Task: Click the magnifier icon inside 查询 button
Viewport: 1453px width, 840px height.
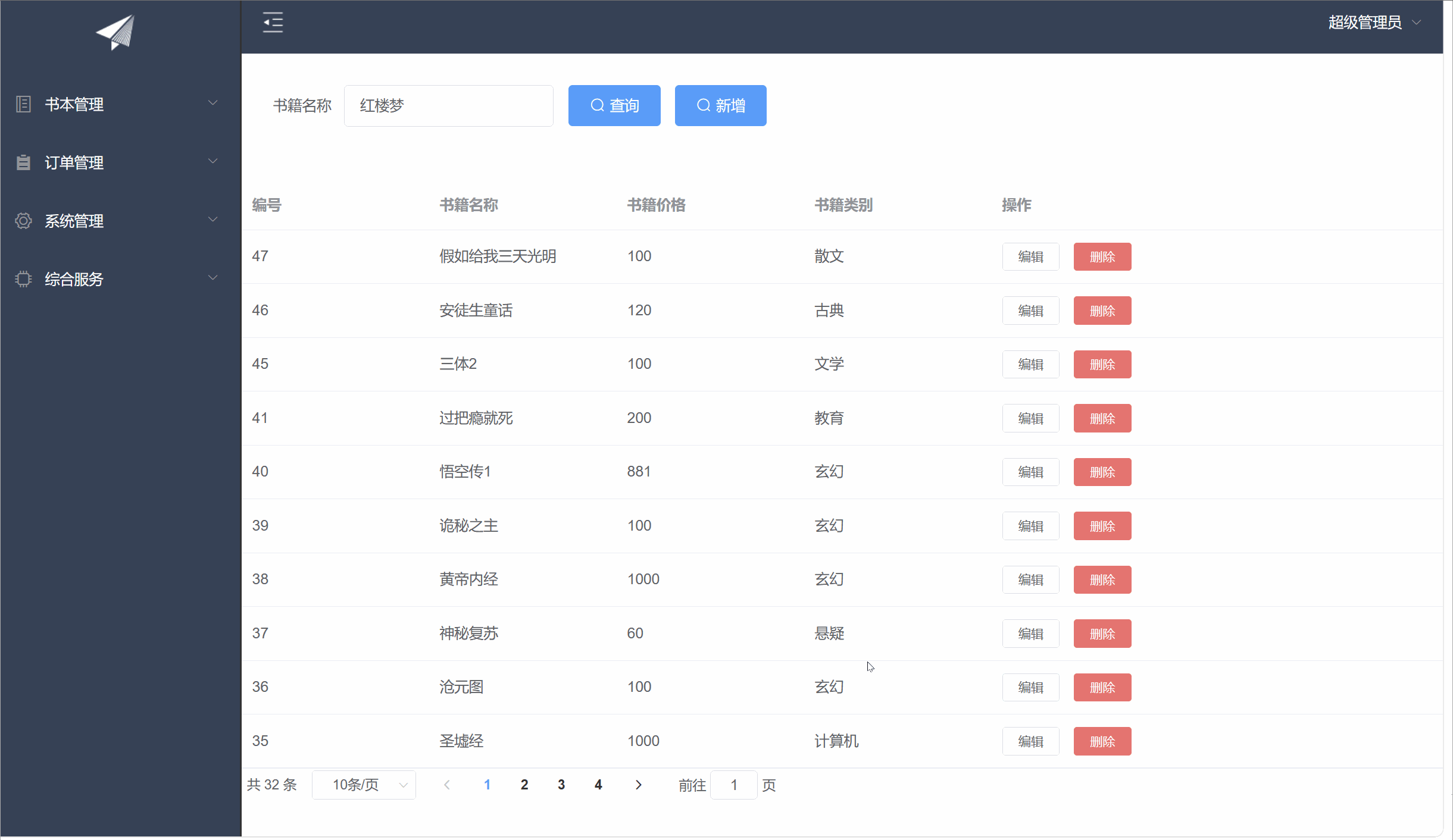Action: coord(597,105)
